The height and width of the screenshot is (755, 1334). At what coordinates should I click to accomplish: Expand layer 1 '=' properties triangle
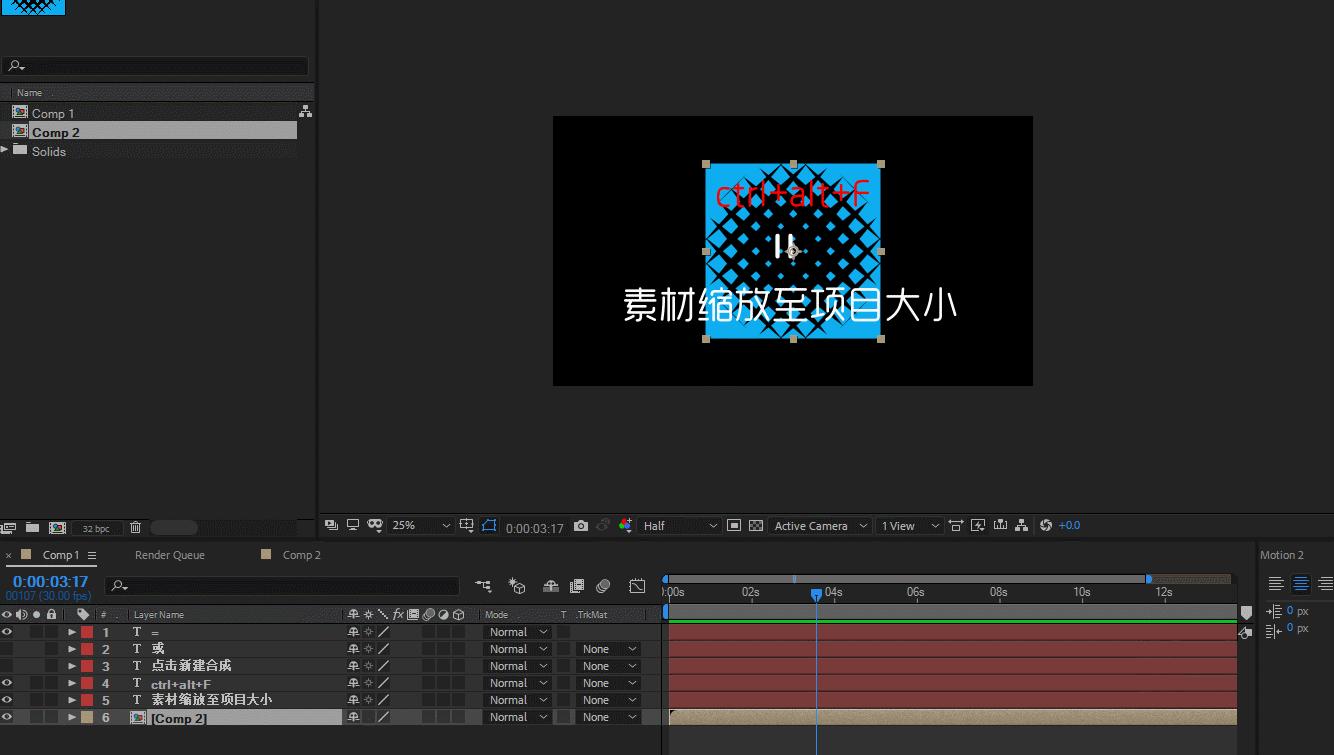point(72,632)
